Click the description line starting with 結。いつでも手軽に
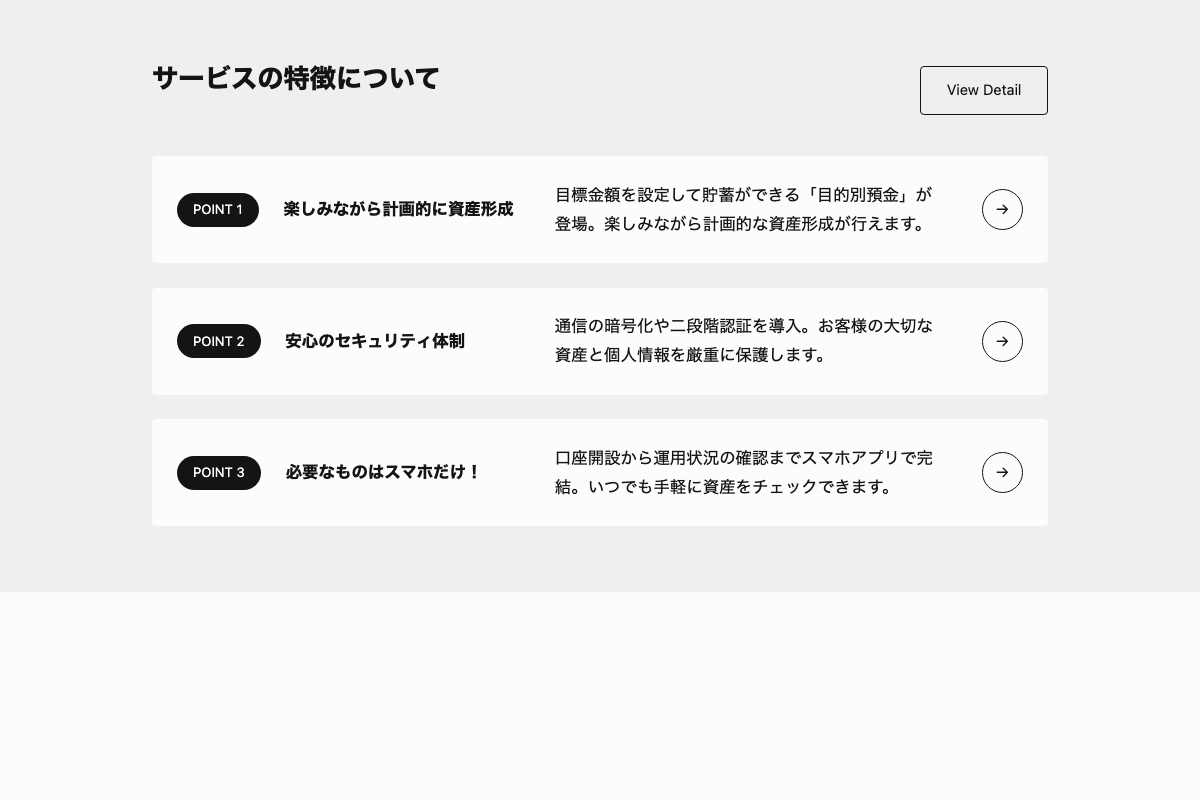The width and height of the screenshot is (1200, 800). pos(725,488)
